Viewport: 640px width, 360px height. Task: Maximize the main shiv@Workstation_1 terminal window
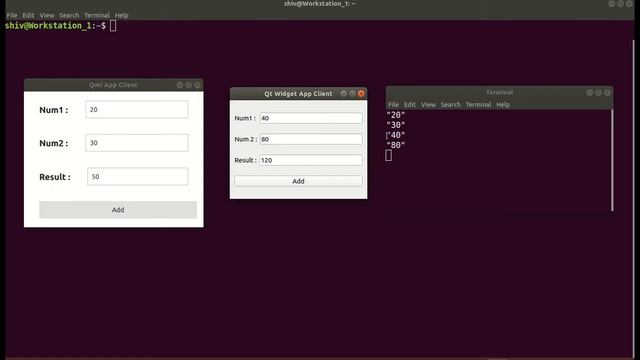[620, 4]
